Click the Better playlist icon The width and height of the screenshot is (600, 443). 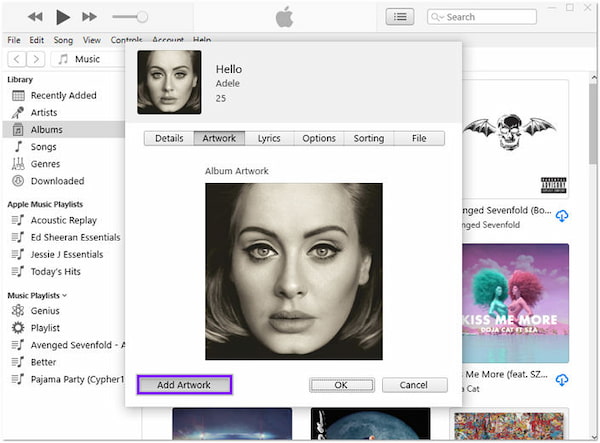click(x=18, y=362)
